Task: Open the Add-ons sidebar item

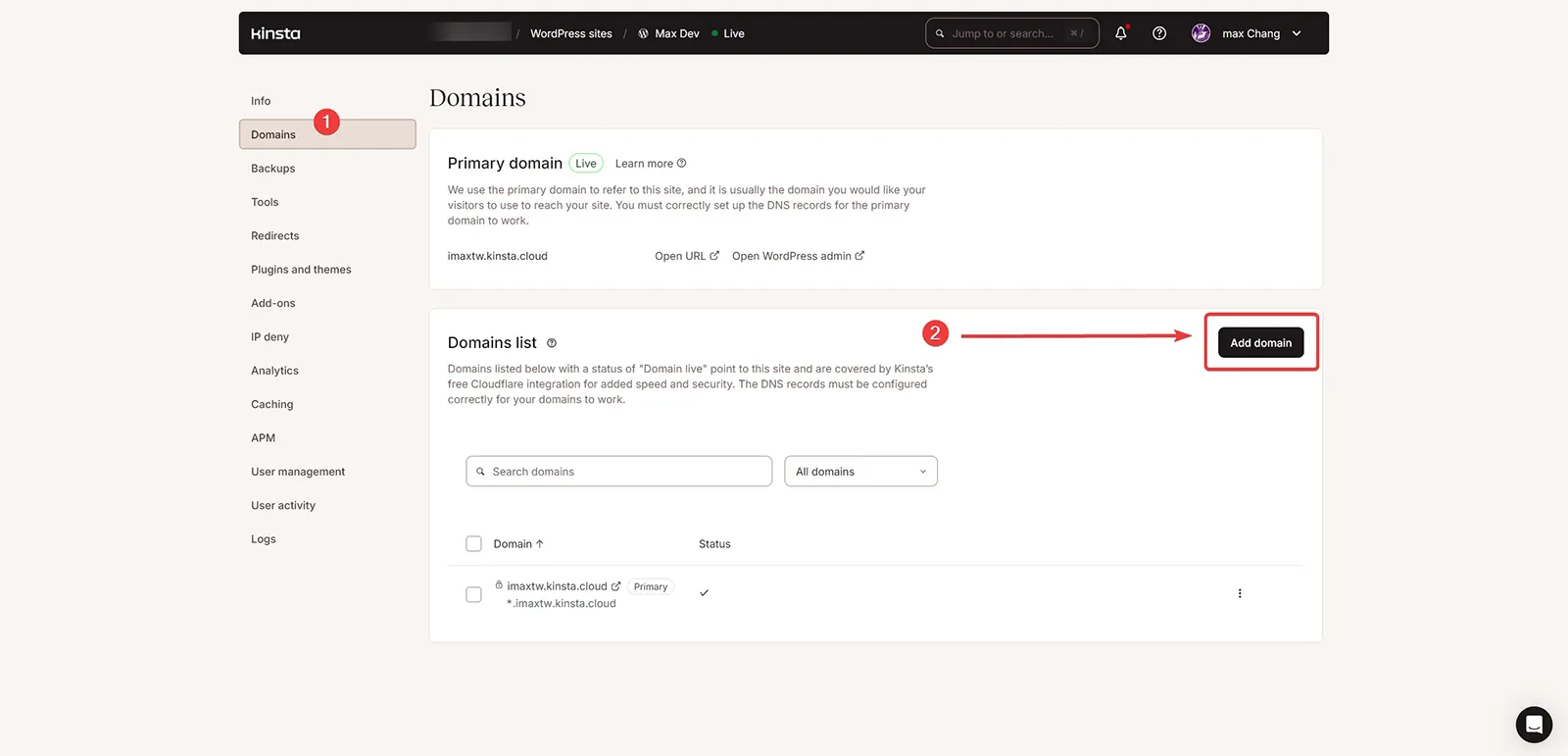Action: coord(273,303)
